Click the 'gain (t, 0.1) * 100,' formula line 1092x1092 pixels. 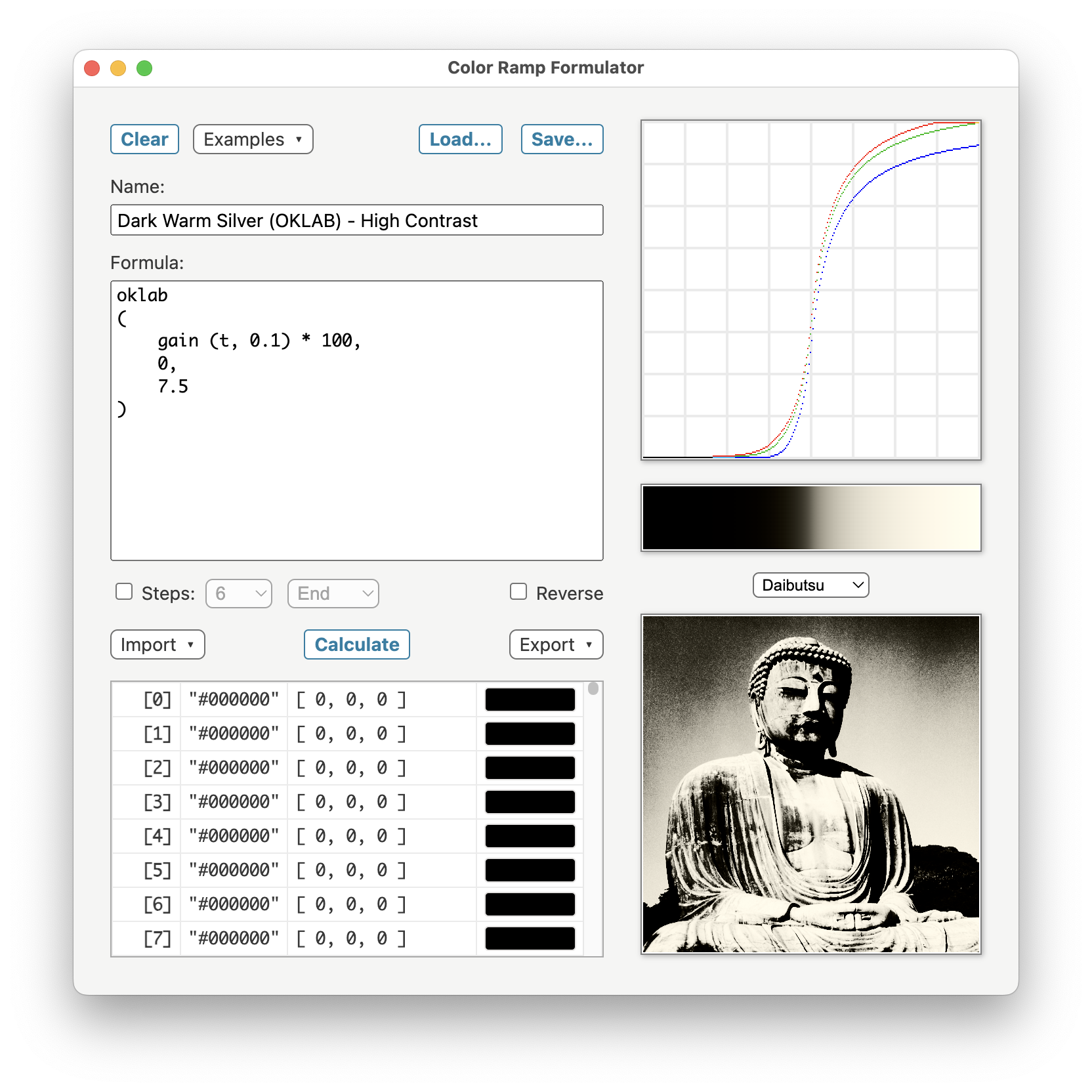point(259,341)
